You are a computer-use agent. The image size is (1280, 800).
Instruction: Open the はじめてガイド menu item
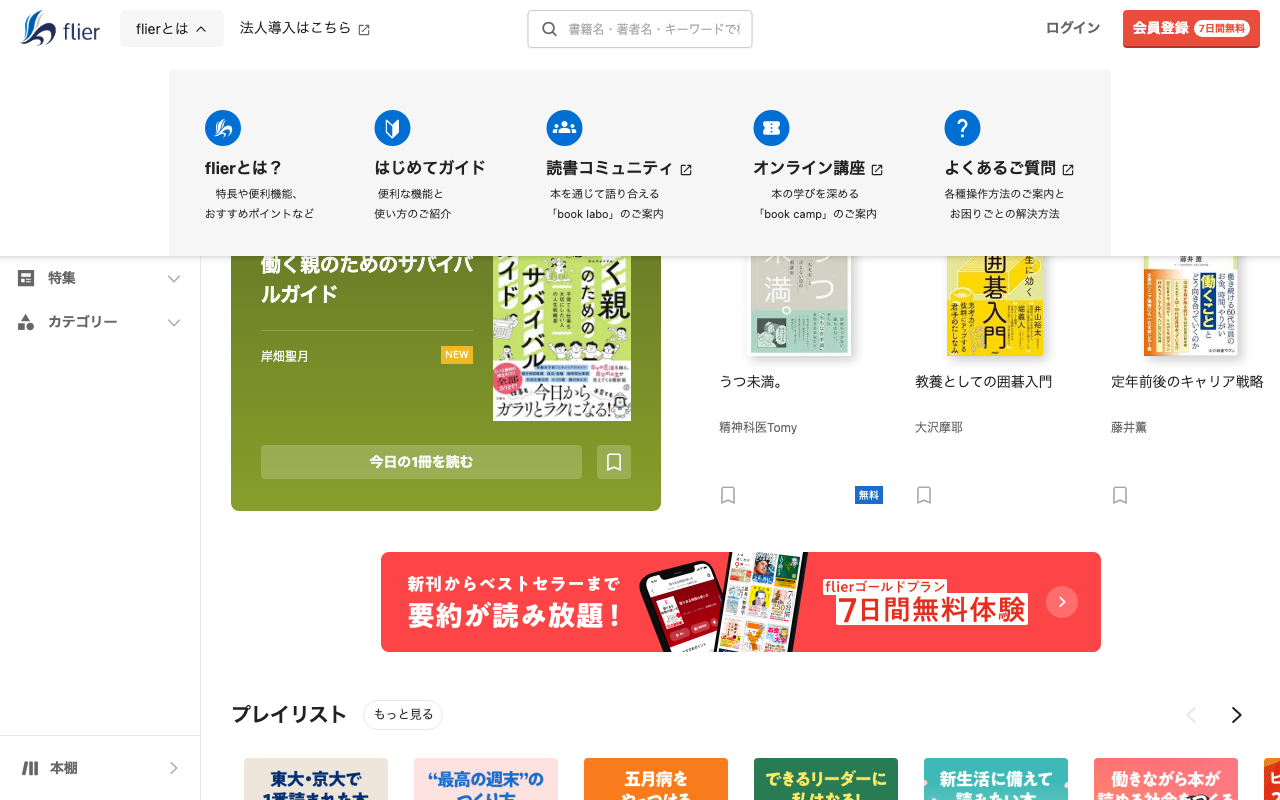[x=430, y=166]
